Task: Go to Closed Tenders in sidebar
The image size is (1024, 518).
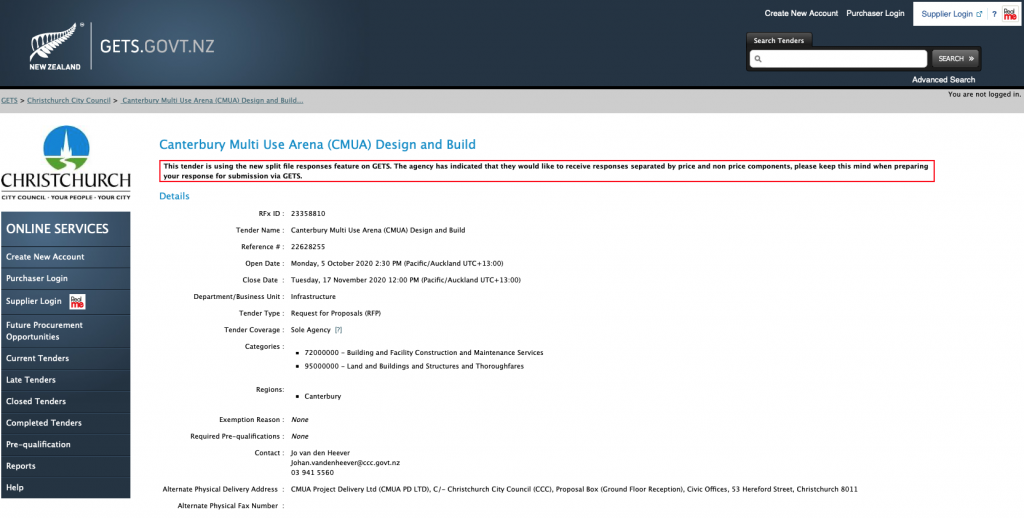Action: [33, 401]
